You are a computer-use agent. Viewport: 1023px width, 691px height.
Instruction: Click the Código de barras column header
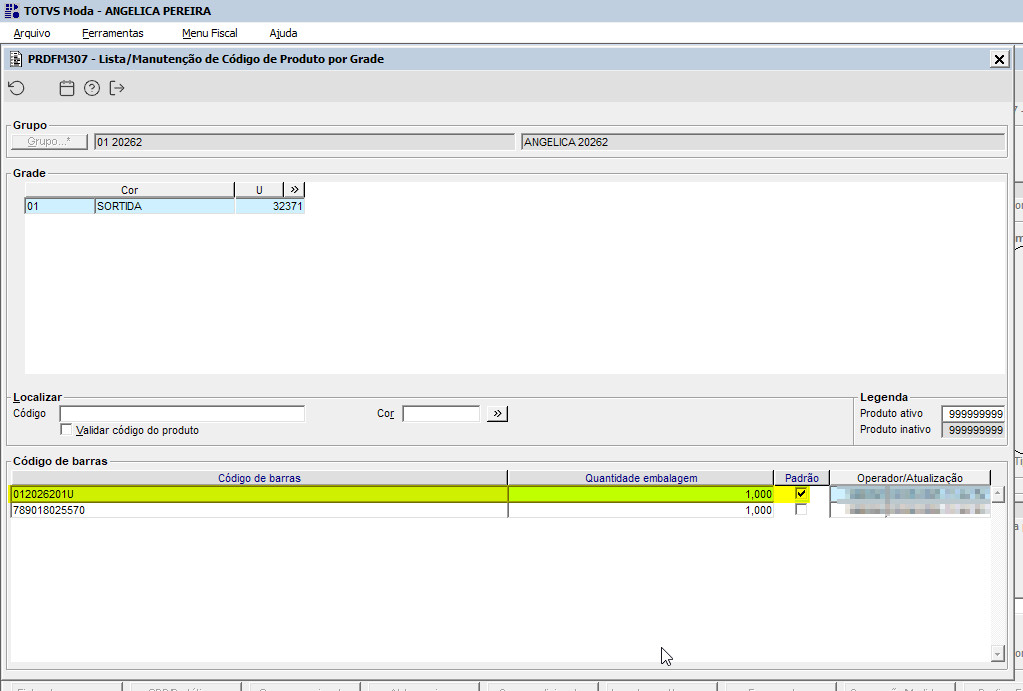(x=259, y=478)
